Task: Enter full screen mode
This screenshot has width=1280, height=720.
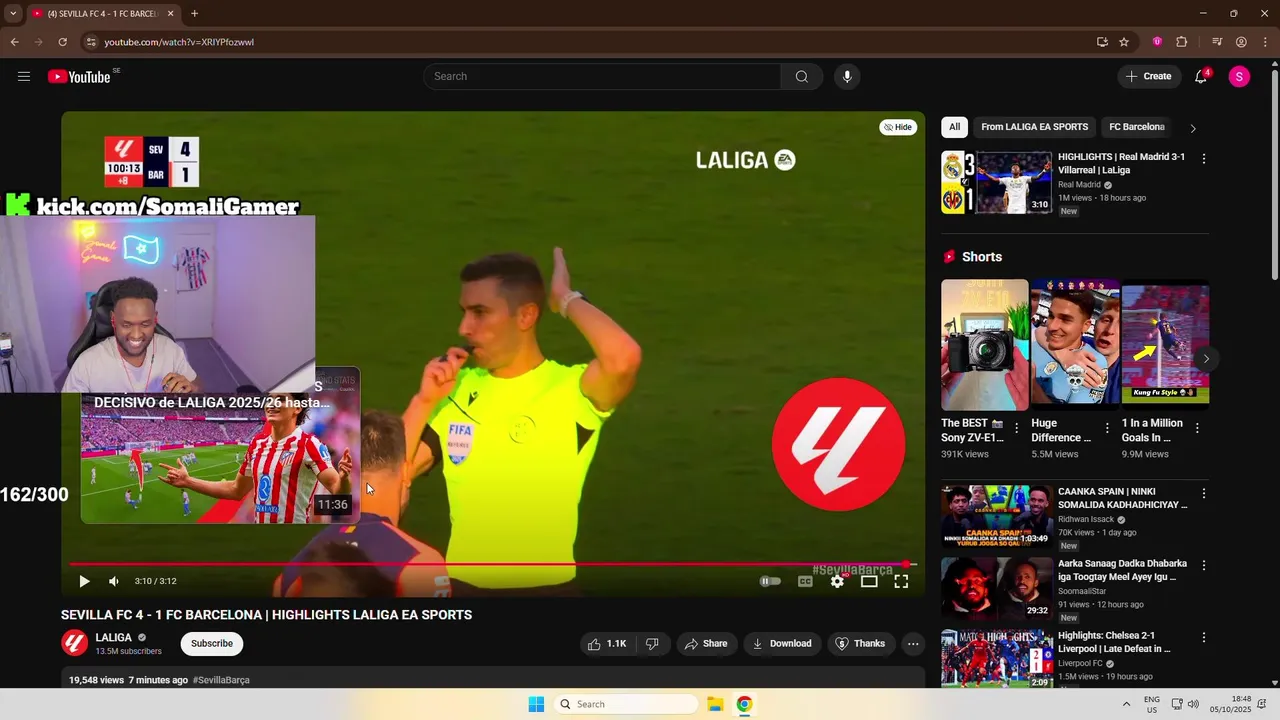Action: (901, 581)
